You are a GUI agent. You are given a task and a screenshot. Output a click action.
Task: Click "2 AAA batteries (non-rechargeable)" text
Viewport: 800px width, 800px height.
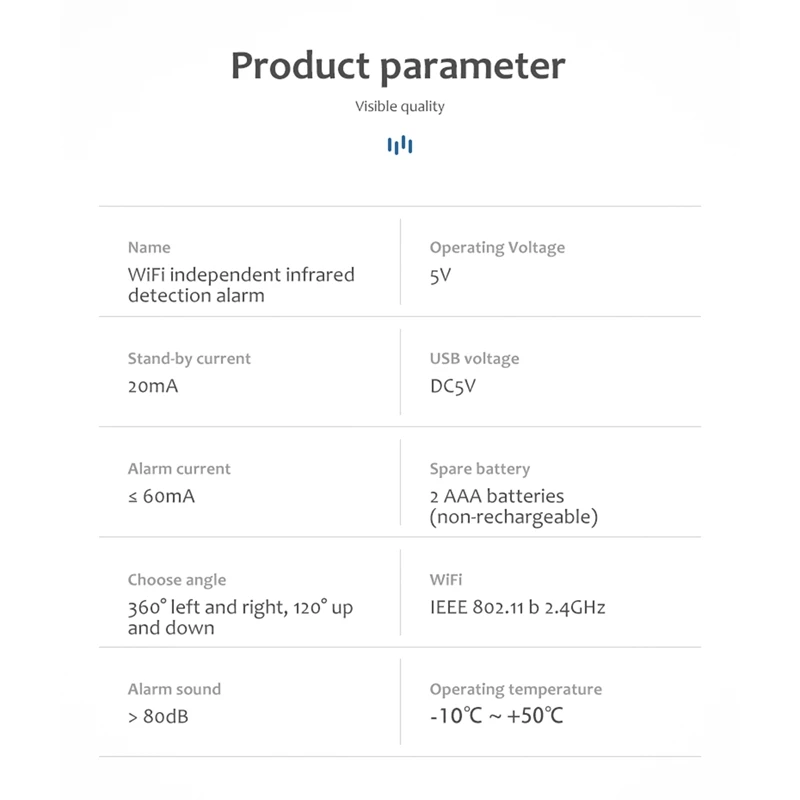coord(514,507)
